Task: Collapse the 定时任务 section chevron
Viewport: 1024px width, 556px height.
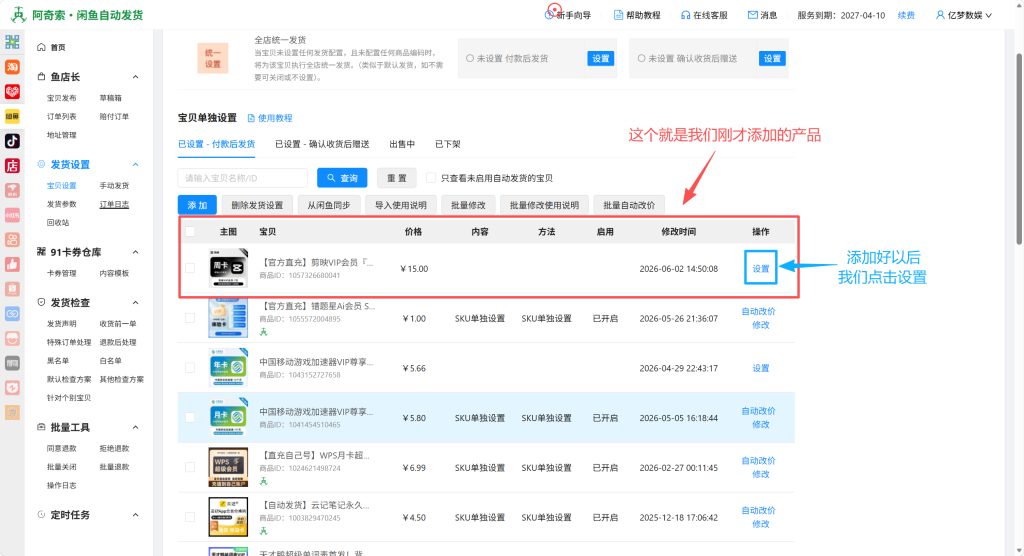Action: pos(136,515)
